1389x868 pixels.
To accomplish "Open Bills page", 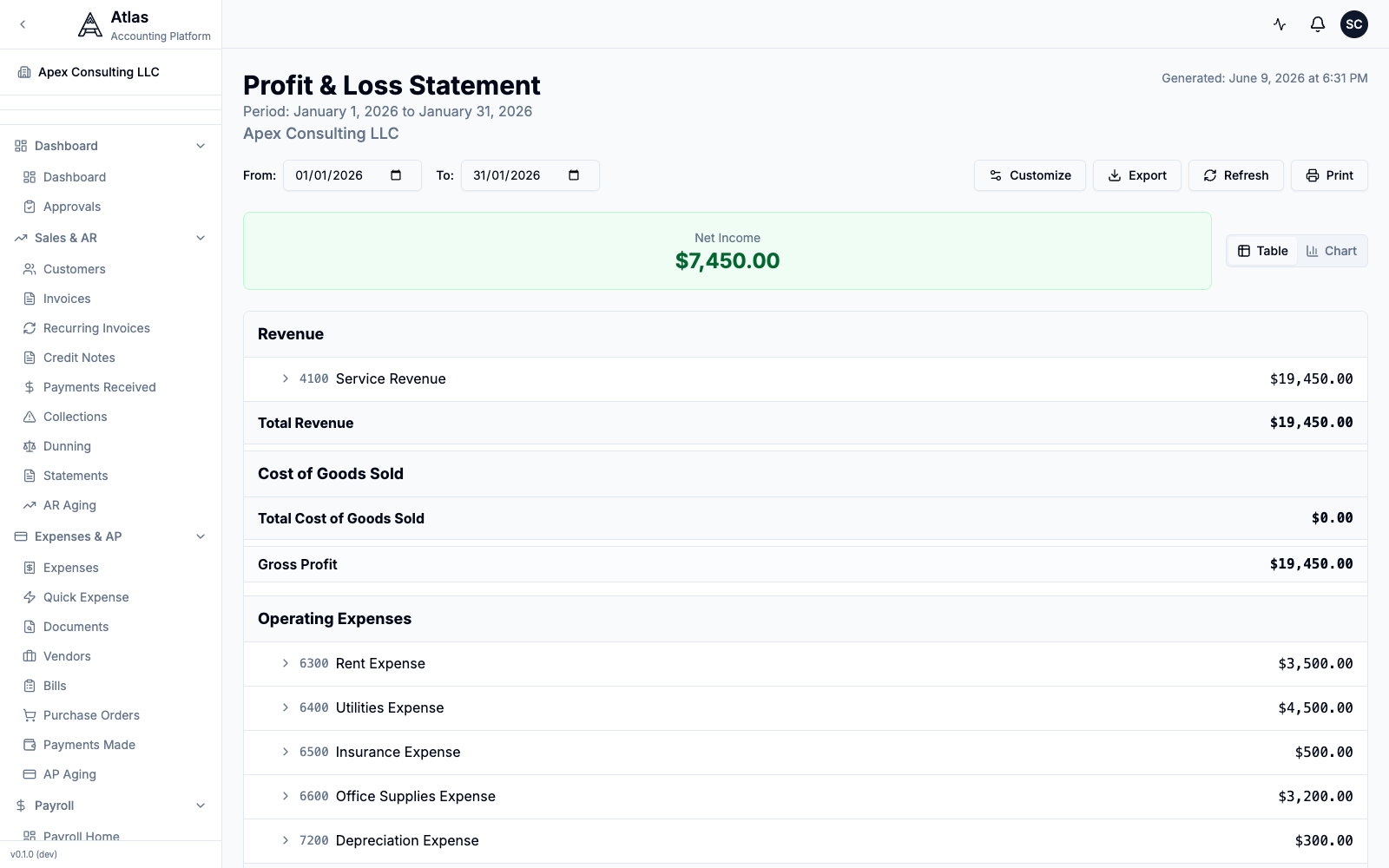I will click(55, 686).
